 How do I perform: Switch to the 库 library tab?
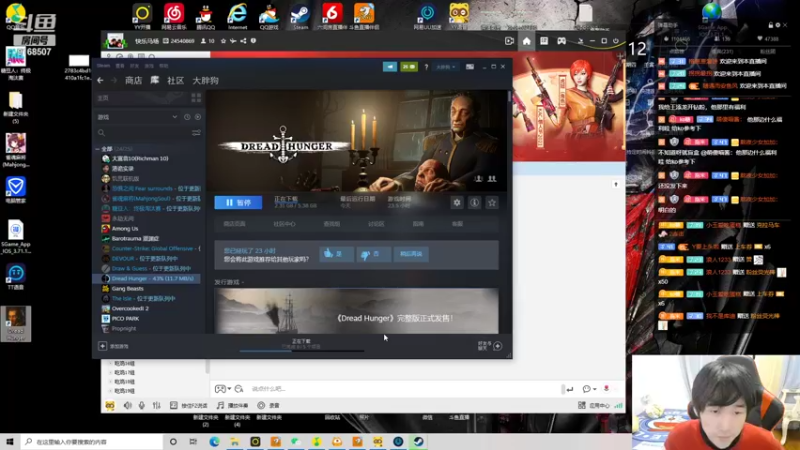pos(155,80)
